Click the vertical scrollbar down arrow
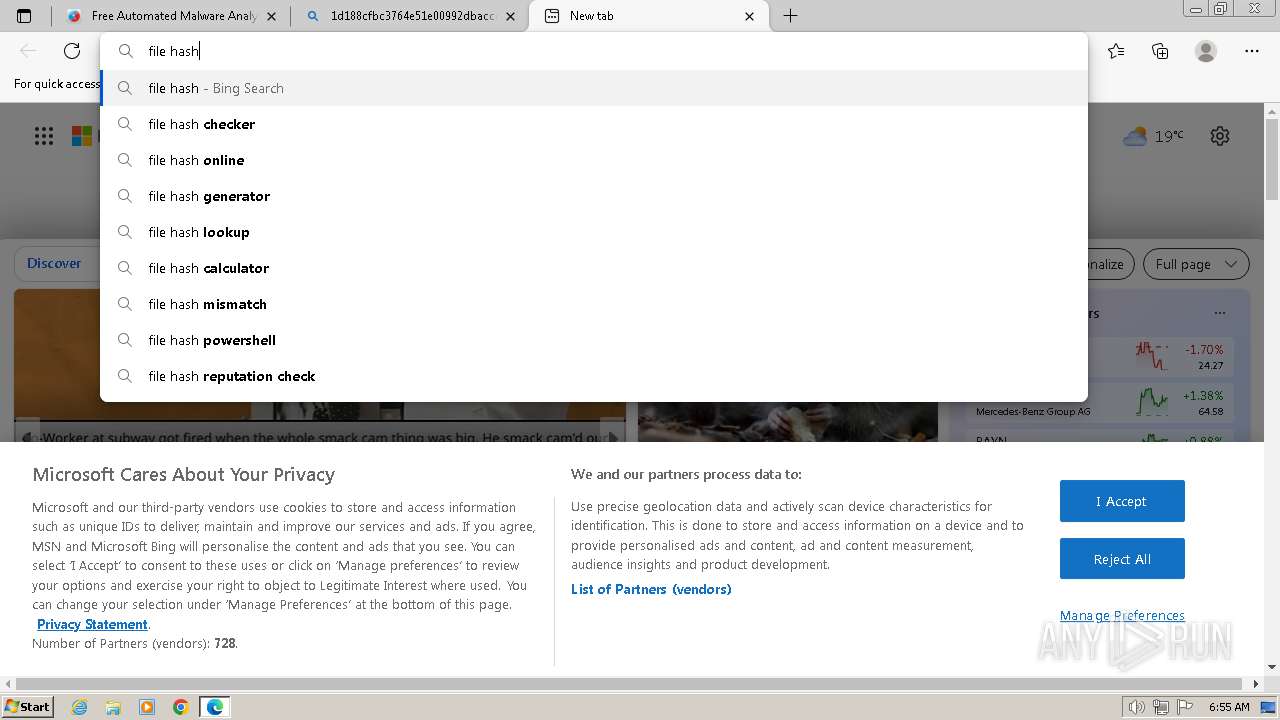 (x=1272, y=667)
